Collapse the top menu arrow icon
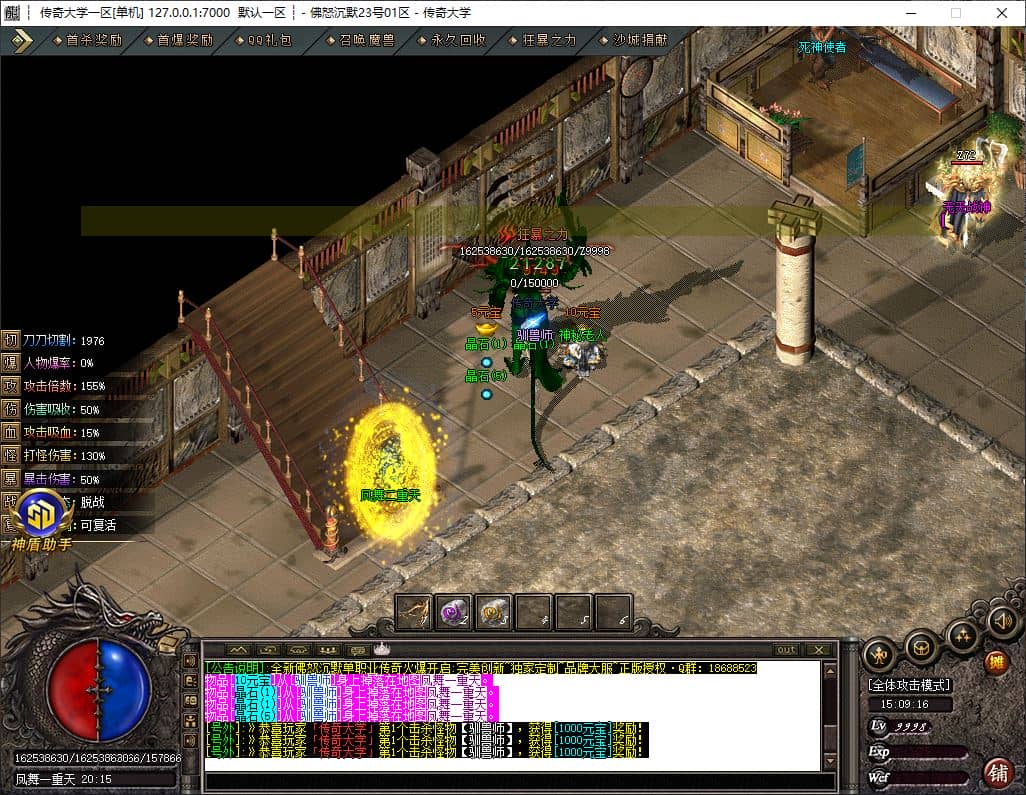The width and height of the screenshot is (1026, 795). point(22,41)
